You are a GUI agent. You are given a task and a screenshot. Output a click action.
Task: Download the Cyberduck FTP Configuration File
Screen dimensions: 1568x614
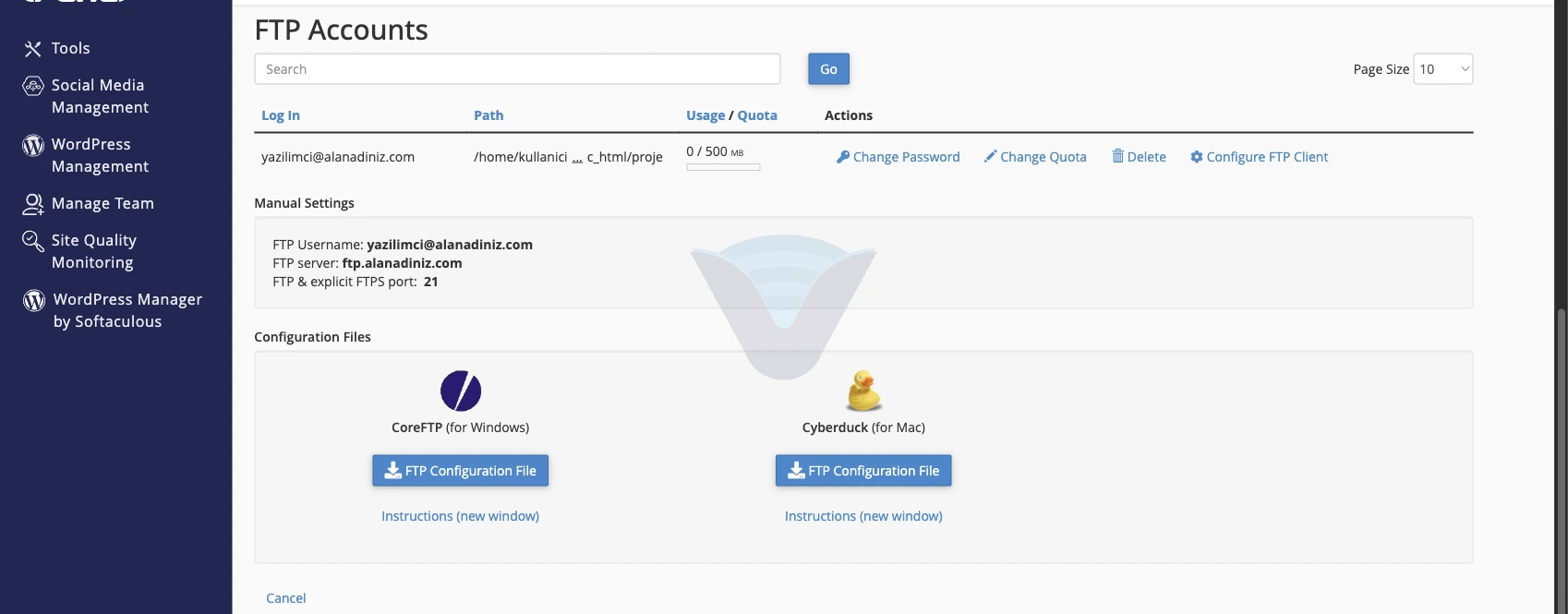(x=863, y=471)
